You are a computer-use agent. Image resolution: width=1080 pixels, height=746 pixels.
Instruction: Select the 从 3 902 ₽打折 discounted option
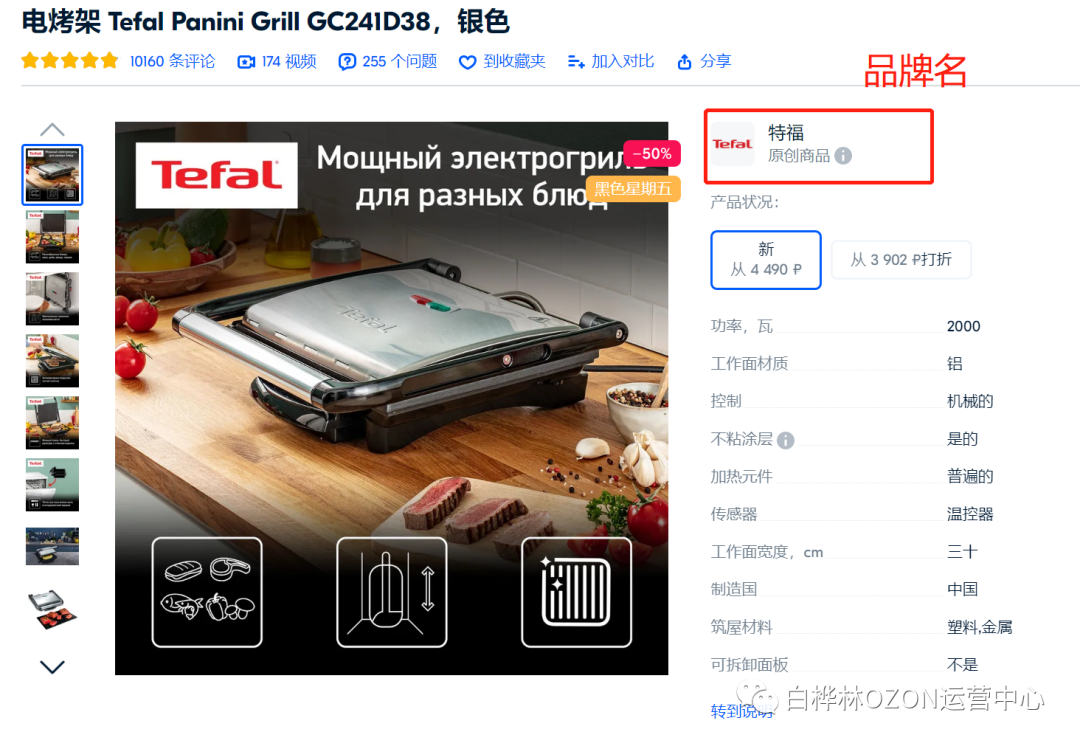point(901,260)
